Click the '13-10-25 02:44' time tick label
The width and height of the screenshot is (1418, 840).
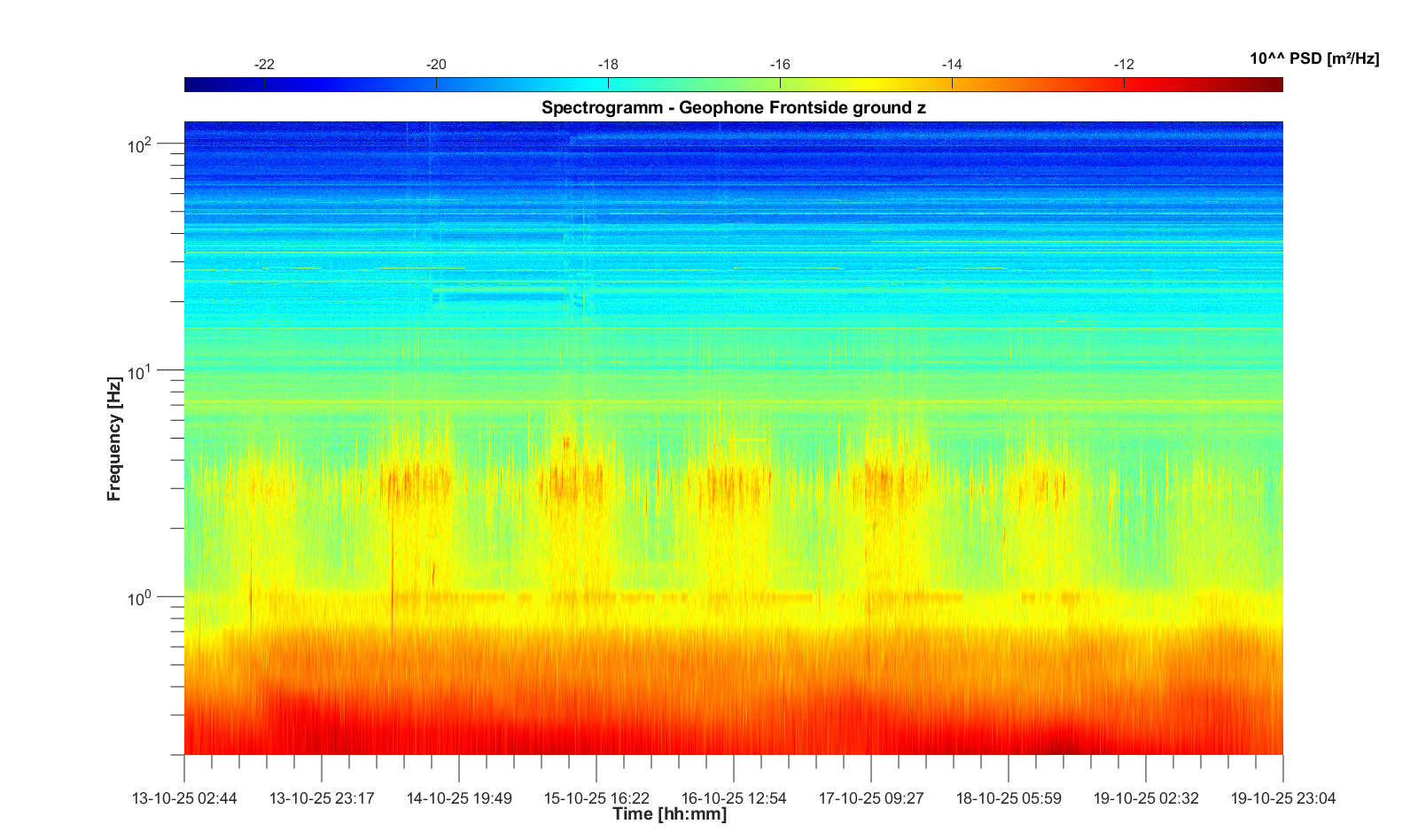[184, 798]
